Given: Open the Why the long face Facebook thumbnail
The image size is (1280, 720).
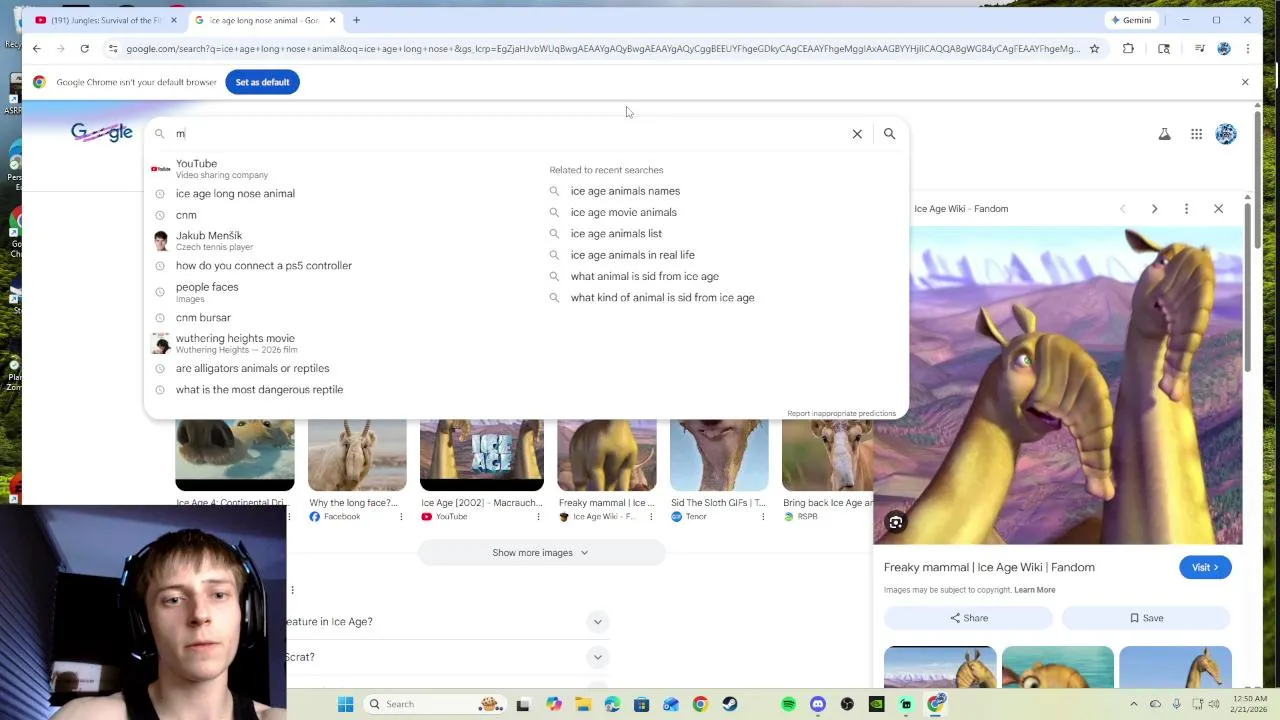Looking at the screenshot, I should [x=357, y=456].
